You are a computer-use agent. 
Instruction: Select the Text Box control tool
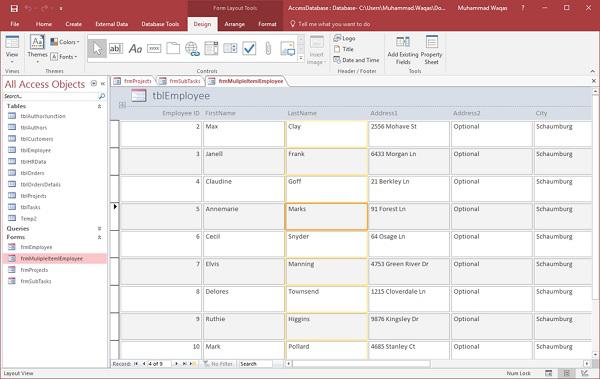(116, 49)
